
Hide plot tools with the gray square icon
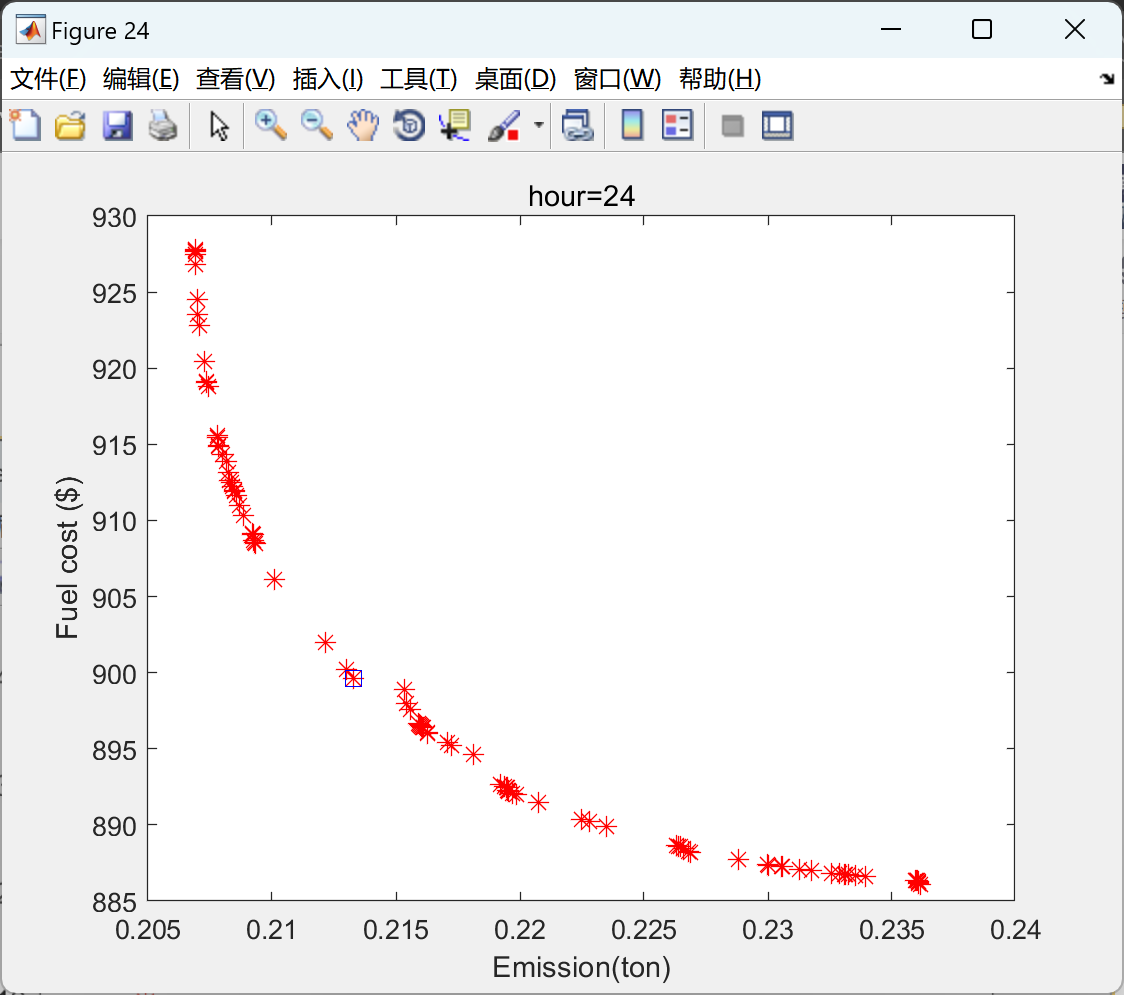coord(732,126)
